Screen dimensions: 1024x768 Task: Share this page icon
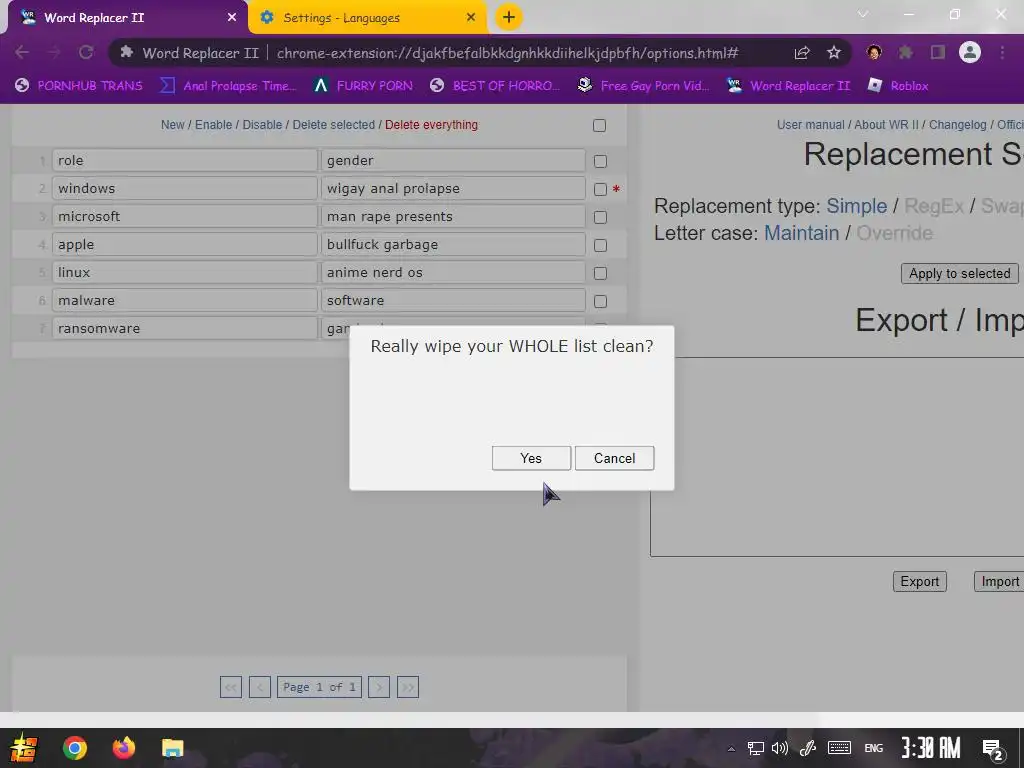pyautogui.click(x=802, y=53)
